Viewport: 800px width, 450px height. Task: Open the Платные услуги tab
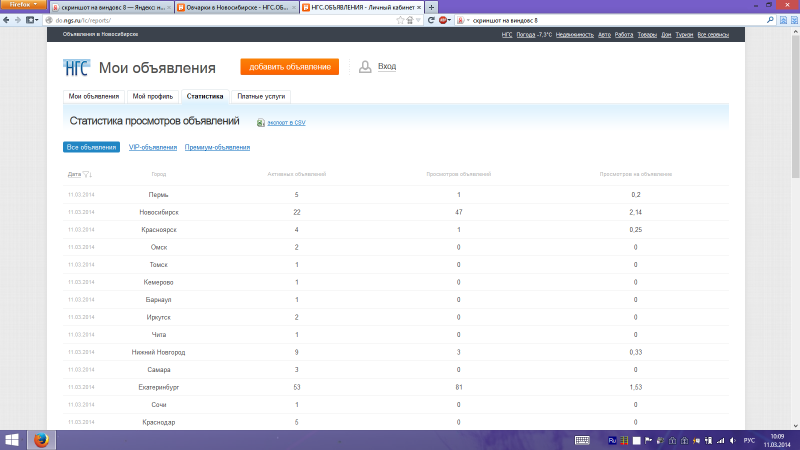point(261,96)
